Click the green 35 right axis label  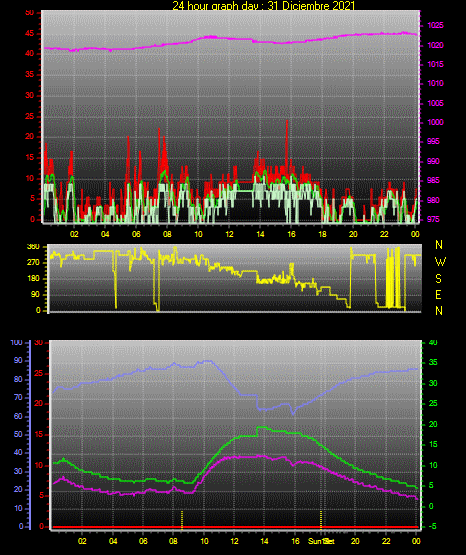tap(433, 362)
